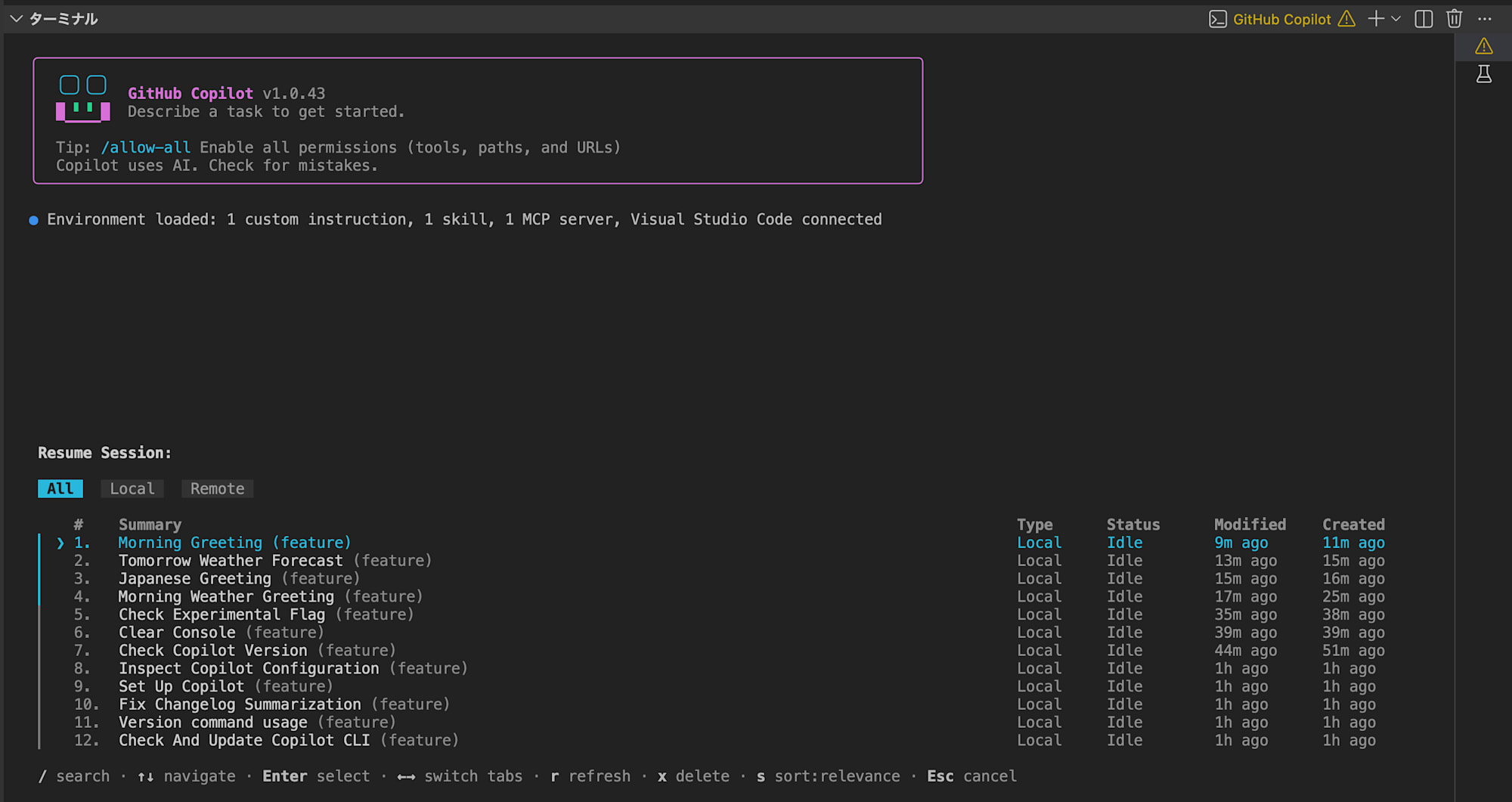The width and height of the screenshot is (1512, 802).
Task: Click the x delete hint
Action: [693, 776]
